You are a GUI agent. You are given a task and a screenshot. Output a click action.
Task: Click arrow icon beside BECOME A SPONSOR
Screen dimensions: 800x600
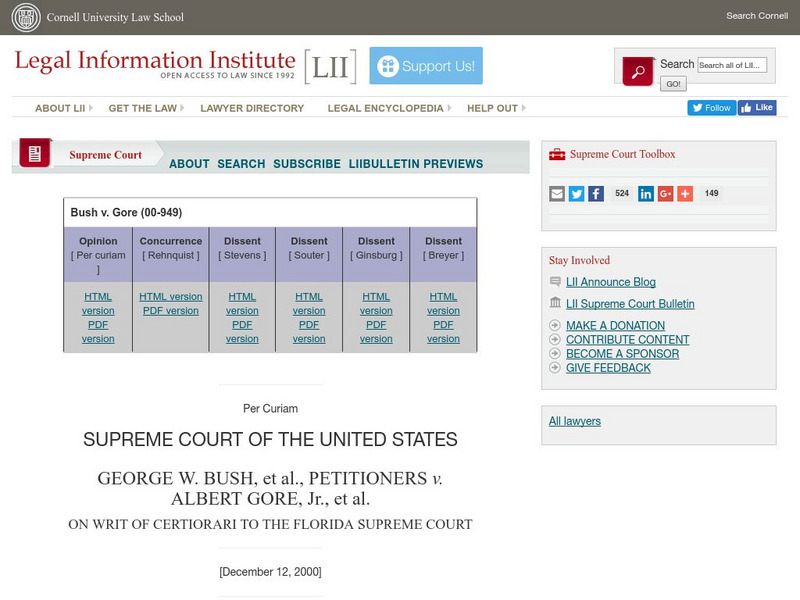click(x=555, y=354)
